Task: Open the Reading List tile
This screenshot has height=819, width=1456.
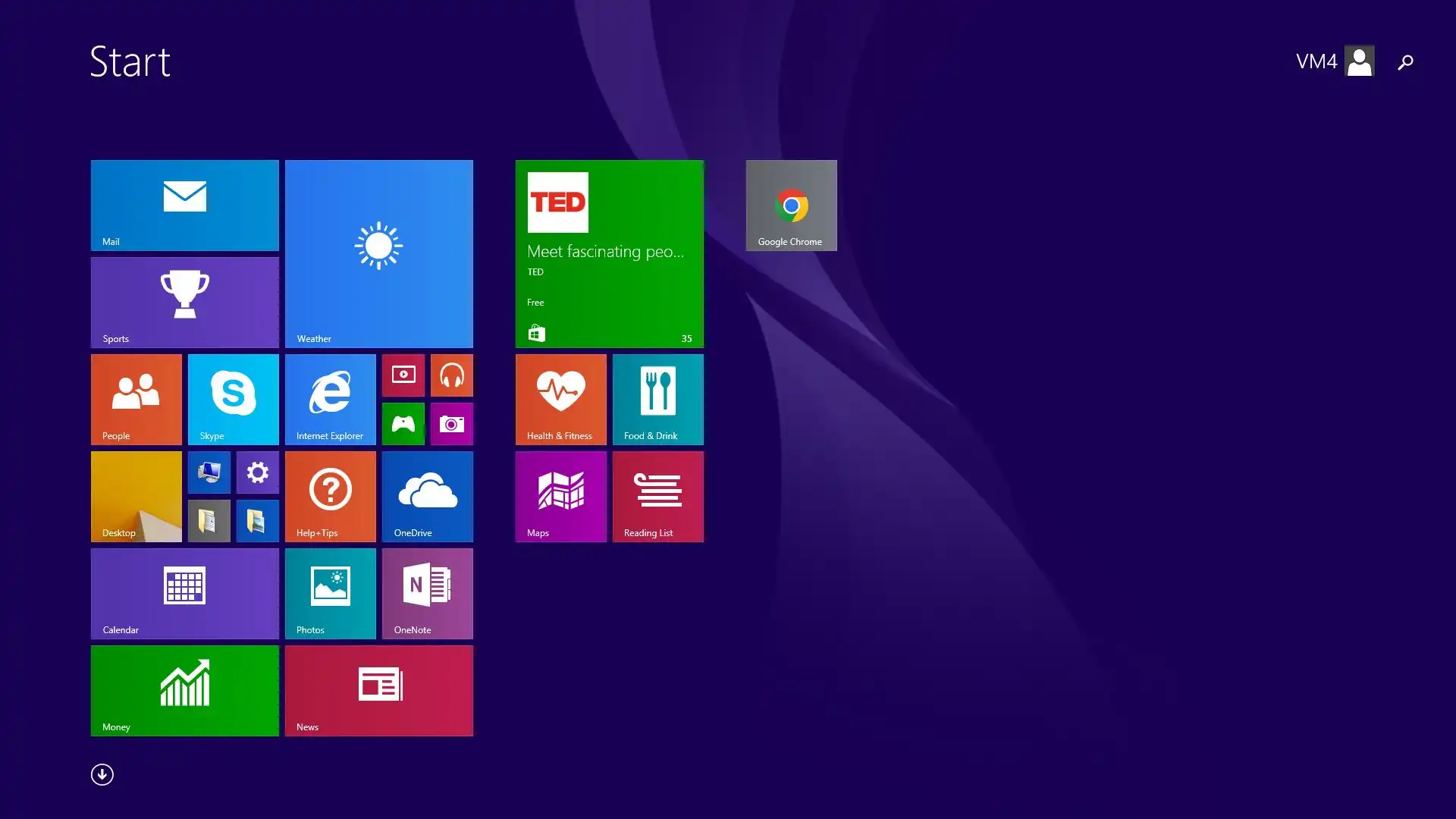Action: pos(657,496)
